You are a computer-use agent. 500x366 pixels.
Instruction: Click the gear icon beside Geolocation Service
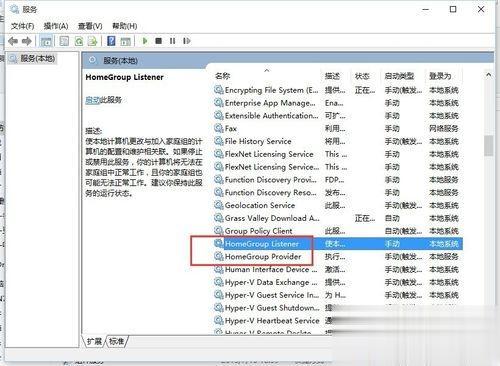219,205
